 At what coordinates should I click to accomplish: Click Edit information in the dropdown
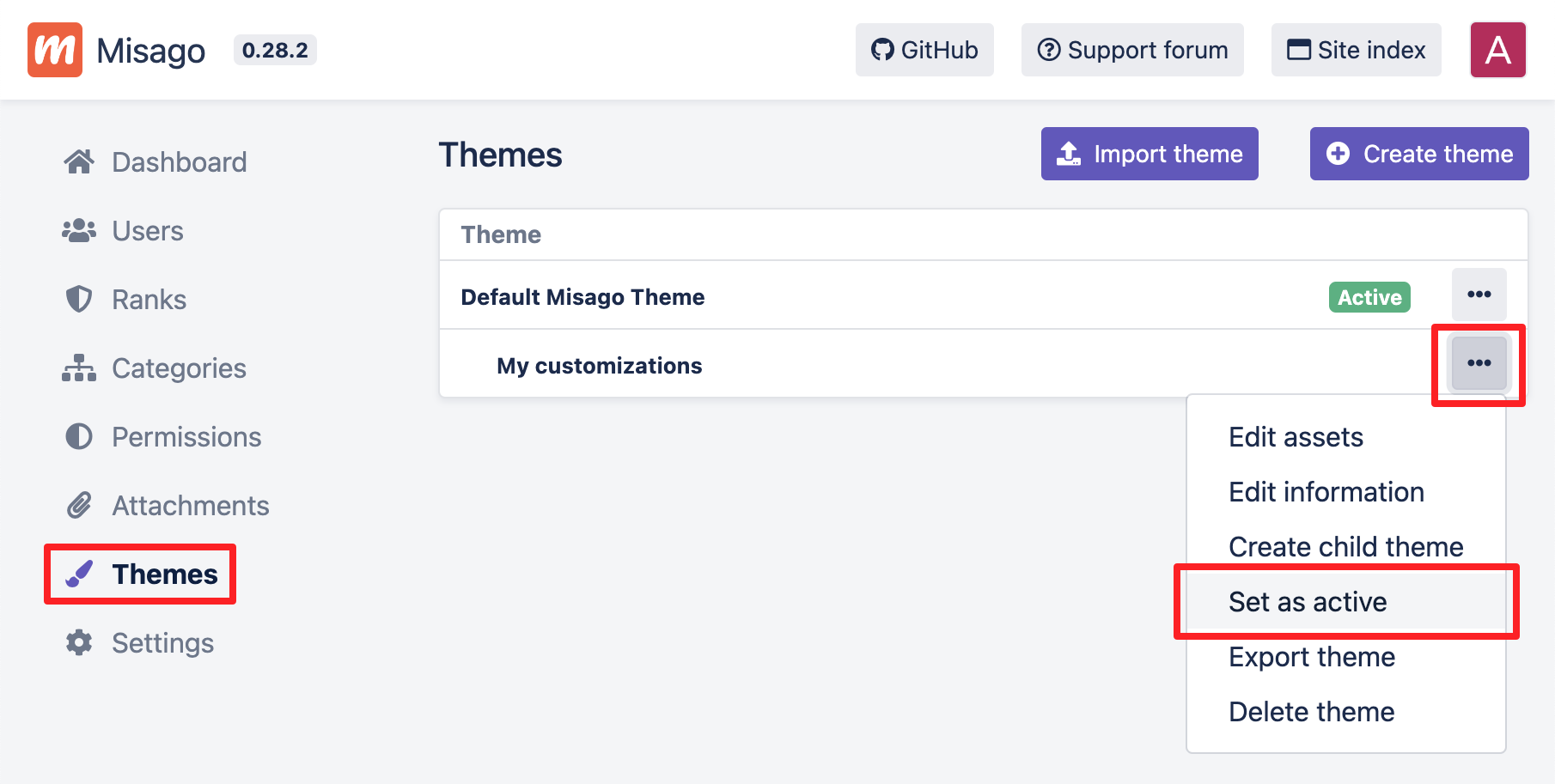pos(1326,492)
